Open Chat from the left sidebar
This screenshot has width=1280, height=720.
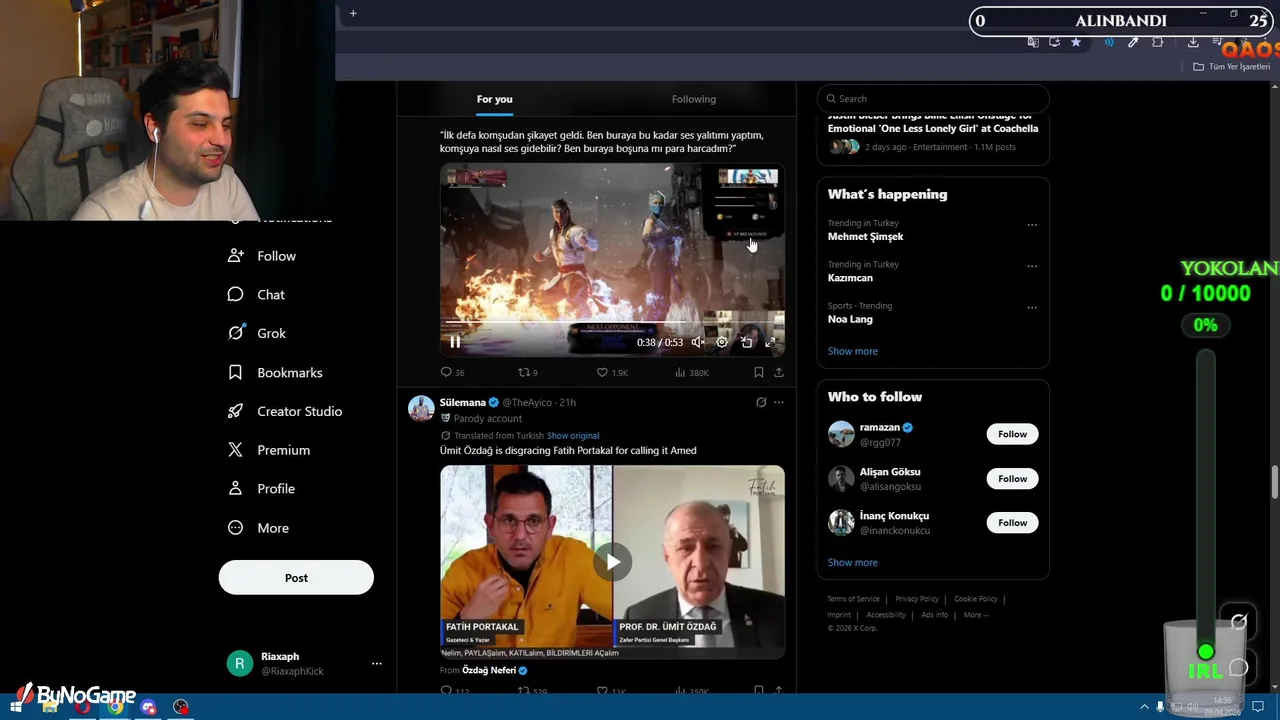257,295
